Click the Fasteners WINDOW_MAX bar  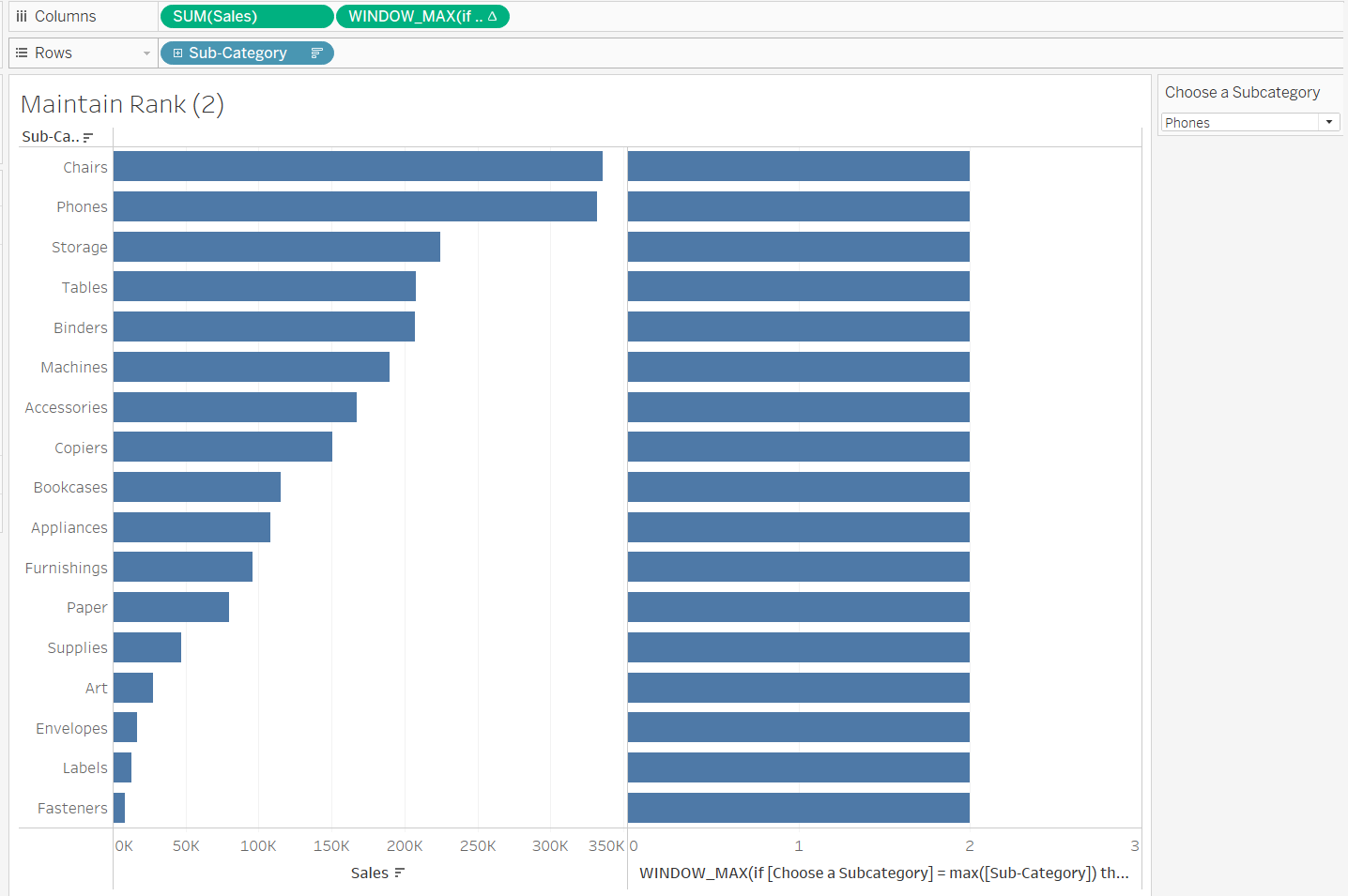(x=799, y=808)
